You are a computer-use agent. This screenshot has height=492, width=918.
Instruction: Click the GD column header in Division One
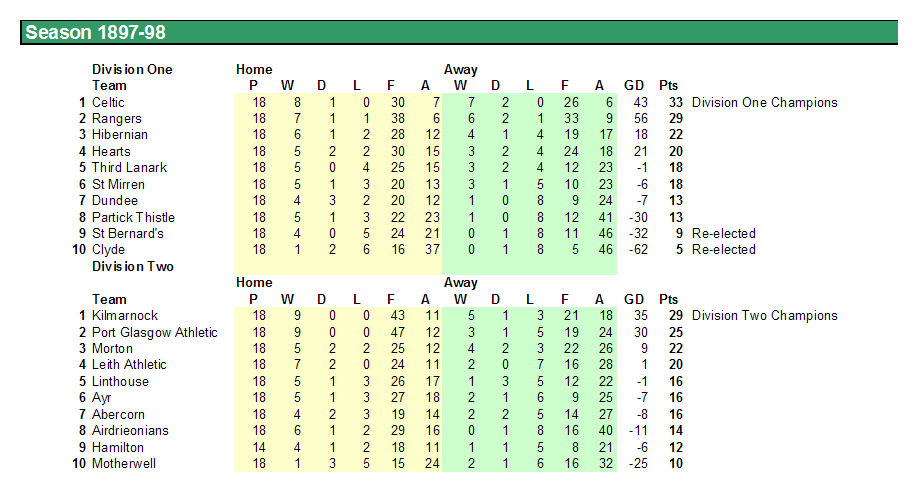(634, 86)
